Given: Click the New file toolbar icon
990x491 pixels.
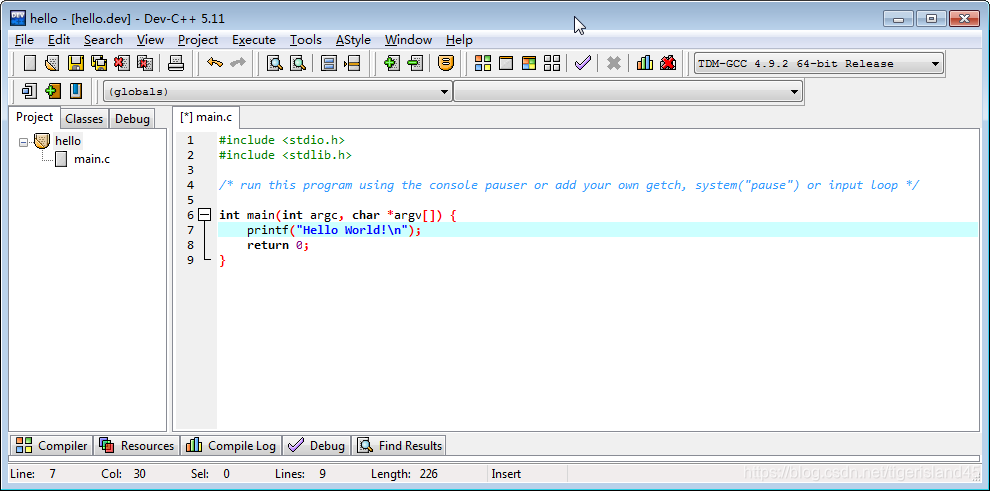Looking at the screenshot, I should point(30,63).
